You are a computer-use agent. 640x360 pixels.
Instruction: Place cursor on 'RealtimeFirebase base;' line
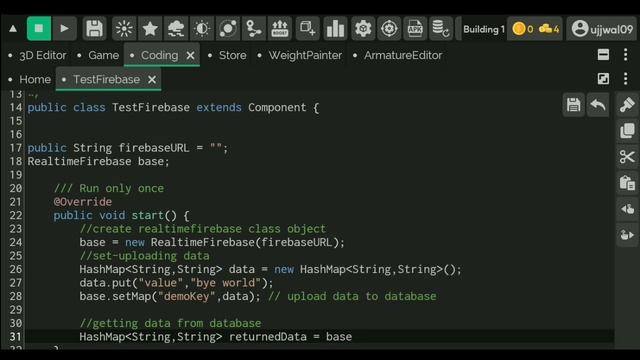tap(98, 161)
